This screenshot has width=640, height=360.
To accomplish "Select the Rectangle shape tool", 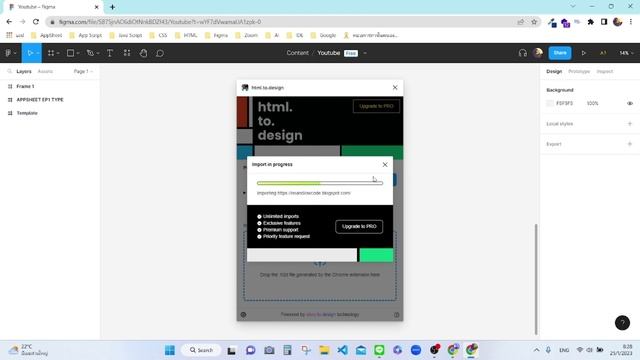I will [x=70, y=53].
